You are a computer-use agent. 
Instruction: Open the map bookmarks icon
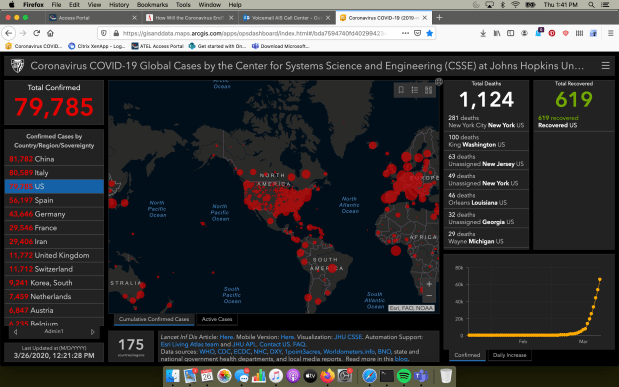(x=401, y=90)
